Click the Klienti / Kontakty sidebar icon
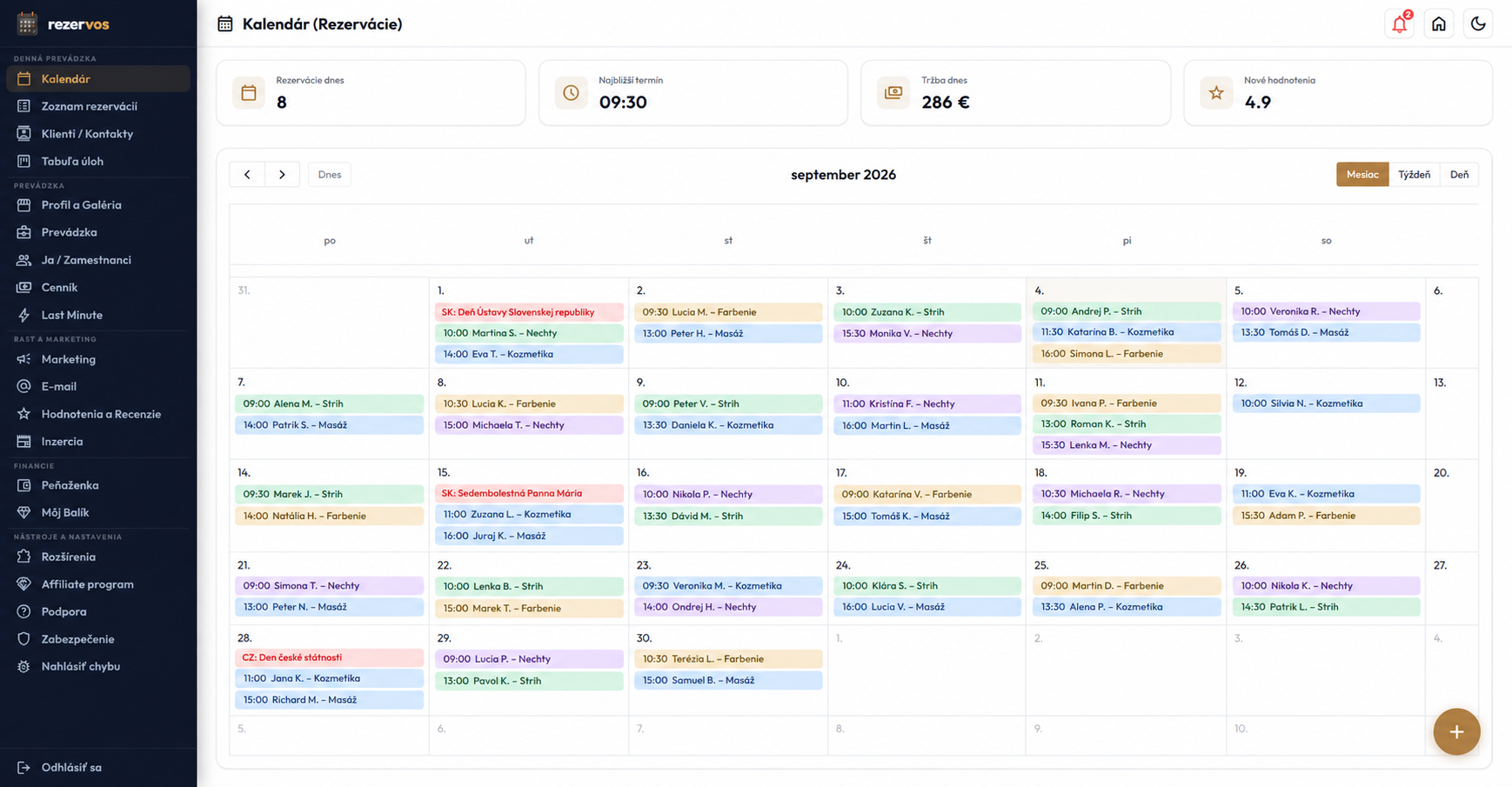The height and width of the screenshot is (787, 1512). 23,134
